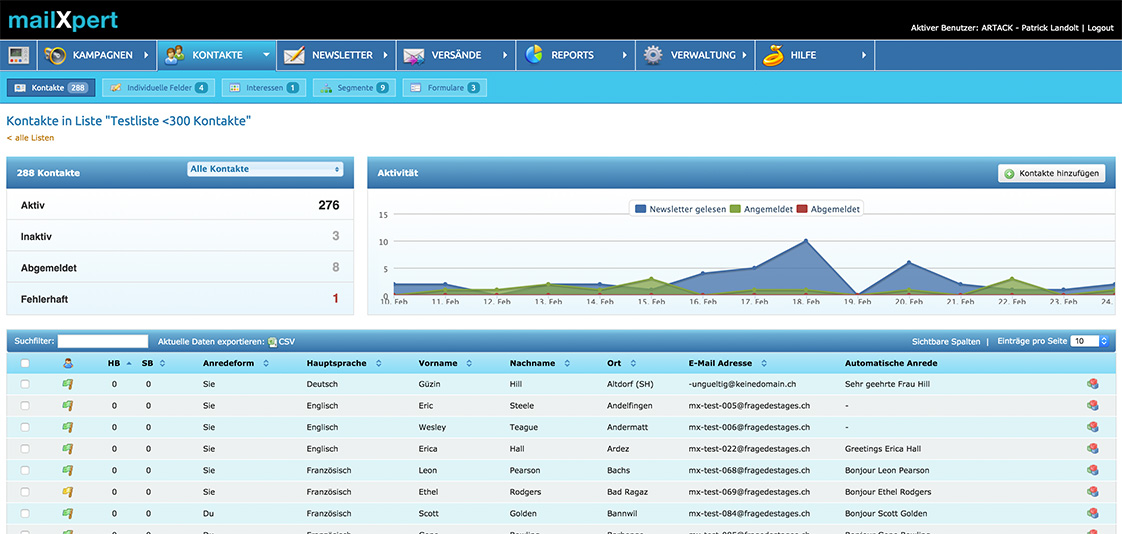
Task: Check the box for Güzin Hill row
Action: pyautogui.click(x=25, y=384)
